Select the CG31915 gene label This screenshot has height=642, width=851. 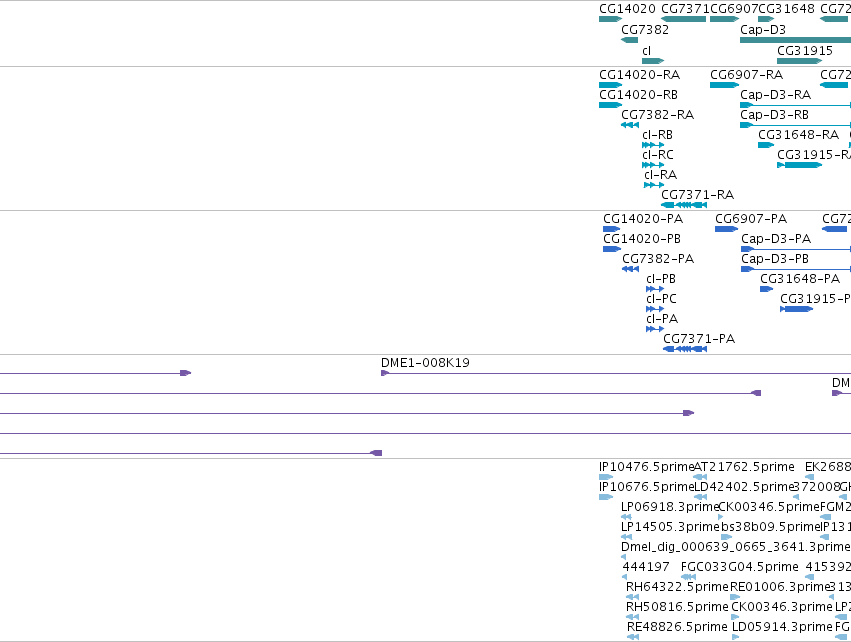pos(805,51)
